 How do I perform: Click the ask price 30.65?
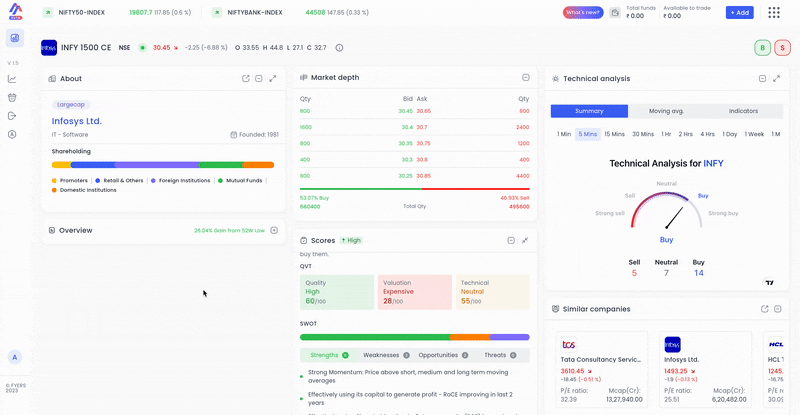pyautogui.click(x=423, y=111)
